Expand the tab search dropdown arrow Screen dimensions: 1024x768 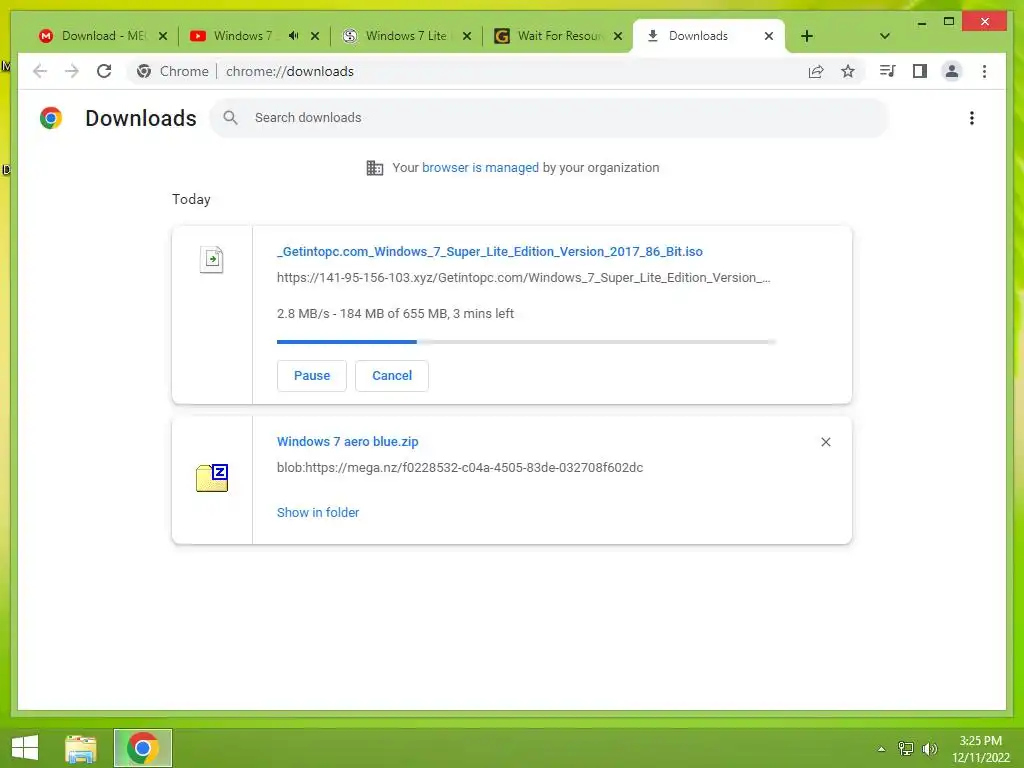pyautogui.click(x=885, y=36)
